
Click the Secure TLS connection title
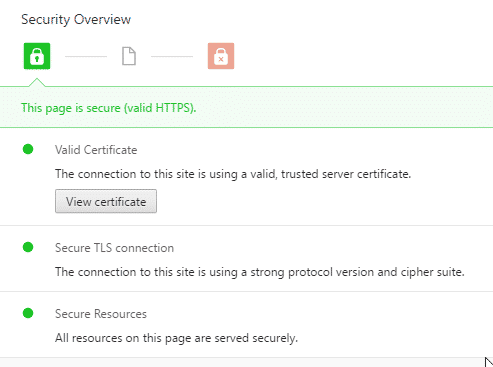(x=114, y=248)
